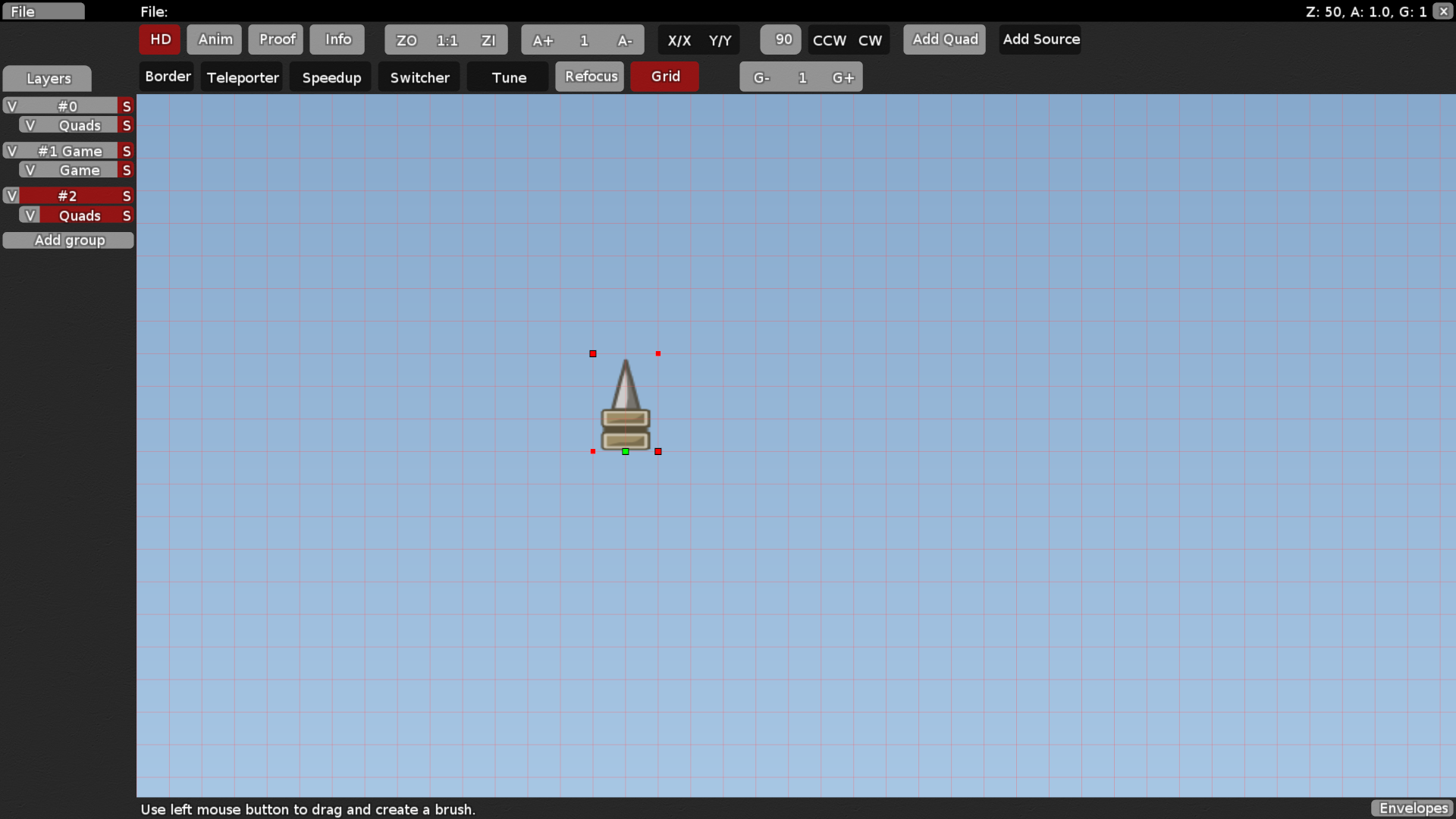Create a new group via Add group
This screenshot has width=1456, height=819.
coord(69,240)
